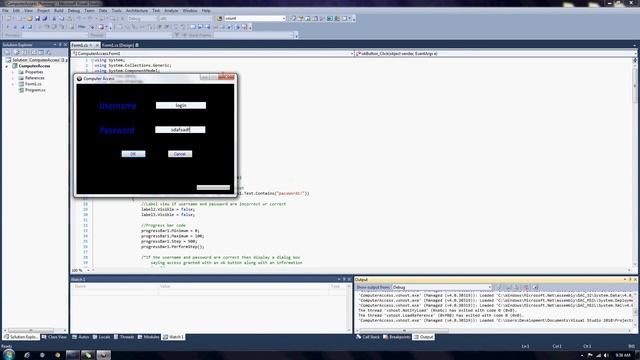Select References in Solution Explorer

tap(34, 78)
